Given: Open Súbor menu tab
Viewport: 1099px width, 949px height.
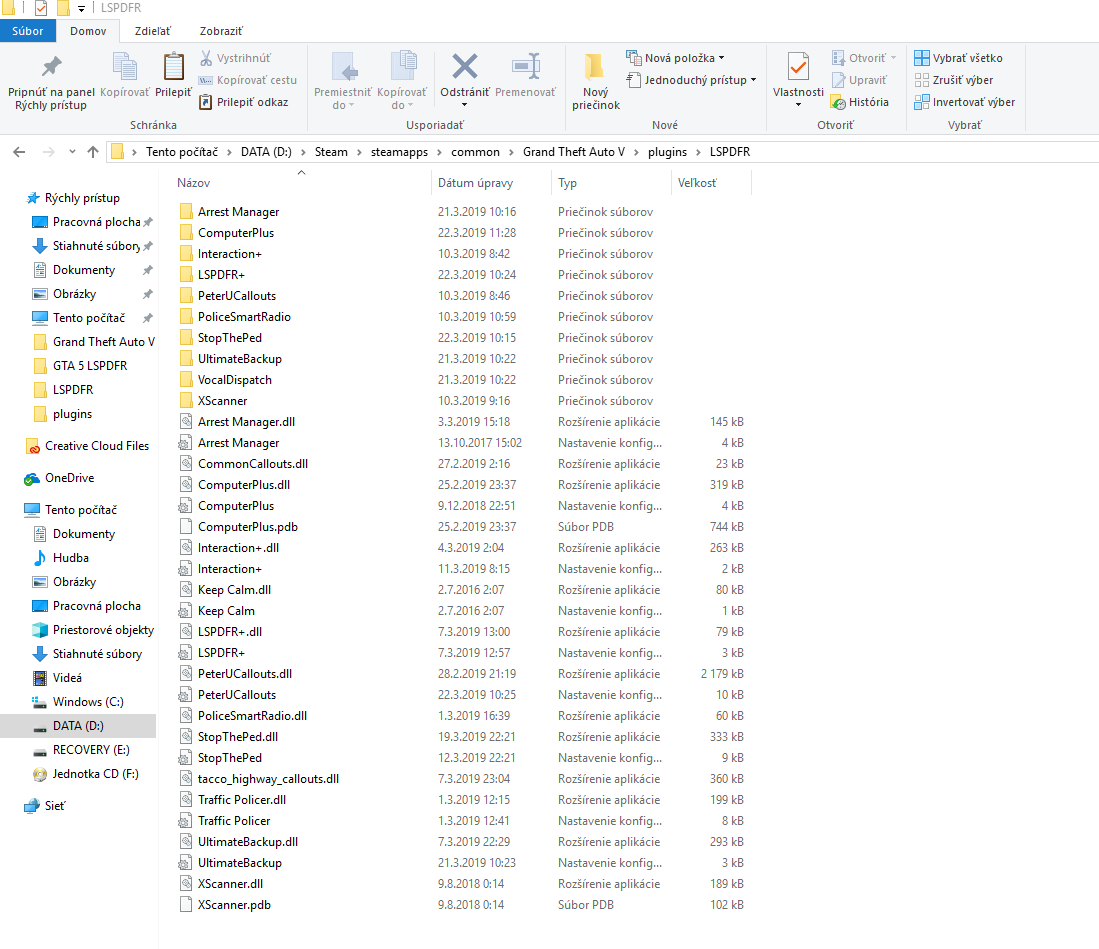Looking at the screenshot, I should (x=27, y=31).
